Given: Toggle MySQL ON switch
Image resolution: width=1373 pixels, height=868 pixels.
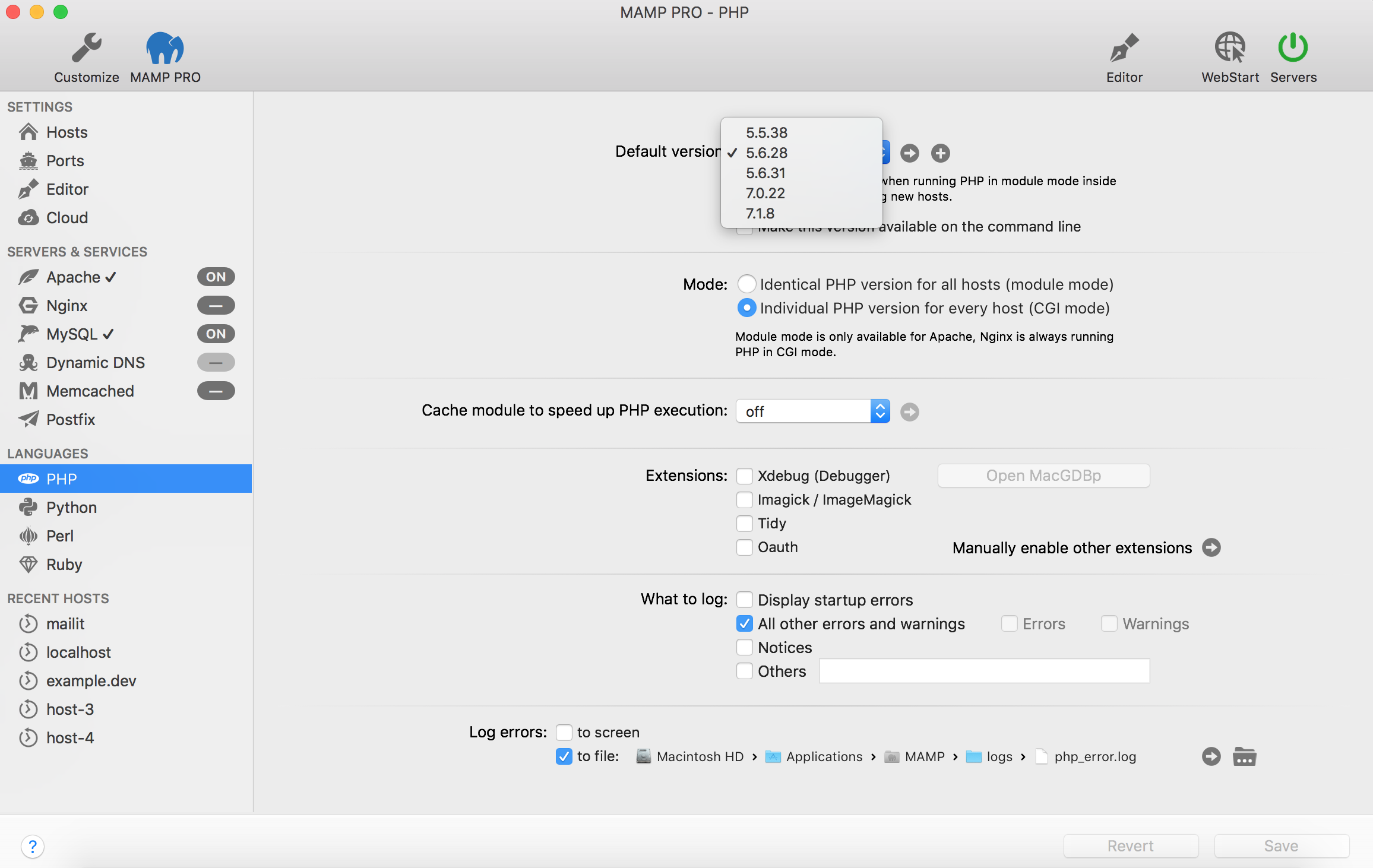Looking at the screenshot, I should pos(216,334).
